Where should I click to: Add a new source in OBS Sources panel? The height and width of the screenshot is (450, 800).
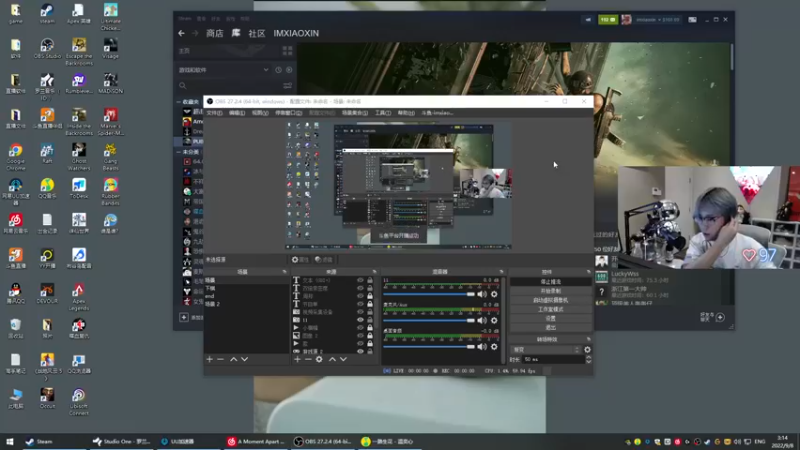[297, 359]
